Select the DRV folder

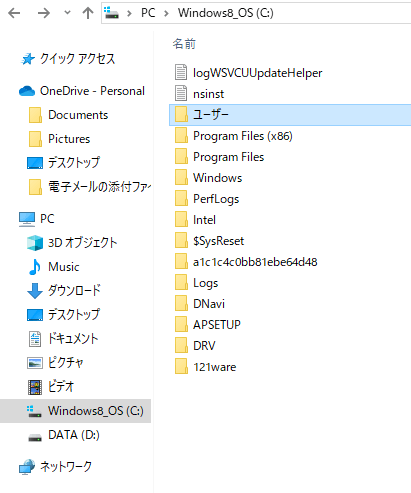pyautogui.click(x=204, y=346)
